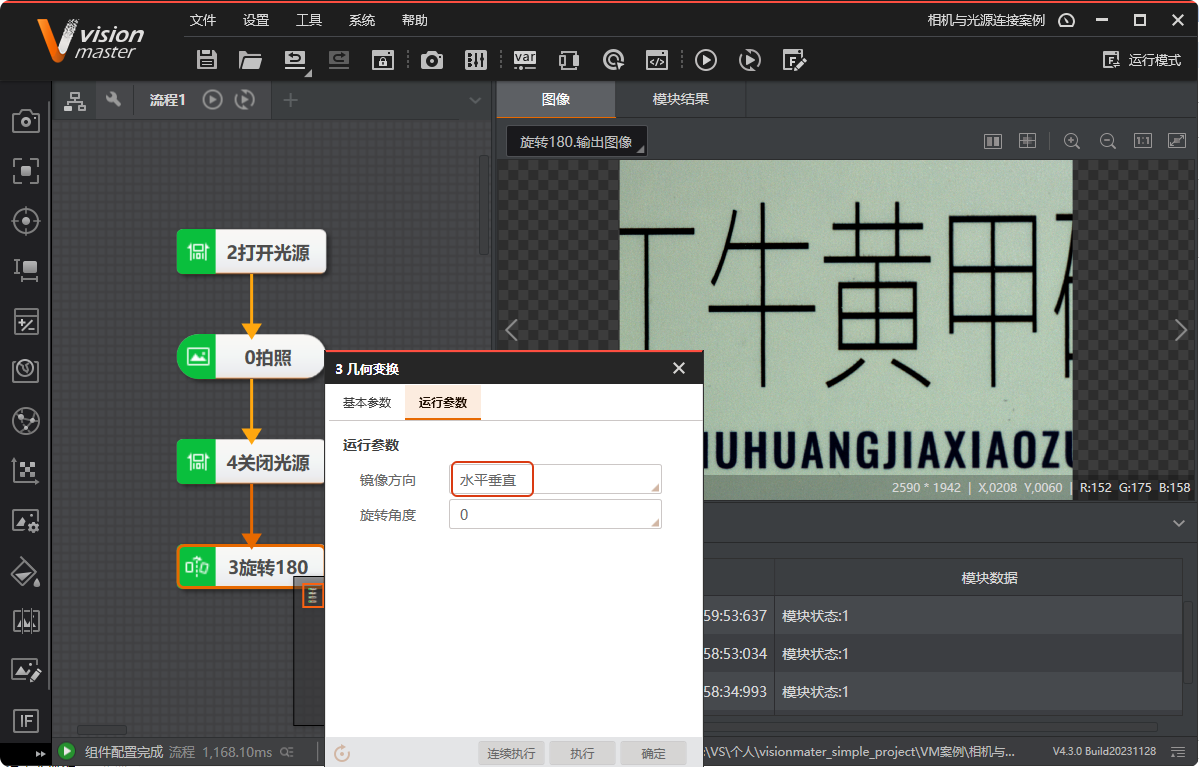Open the run interface editor icon

(794, 60)
